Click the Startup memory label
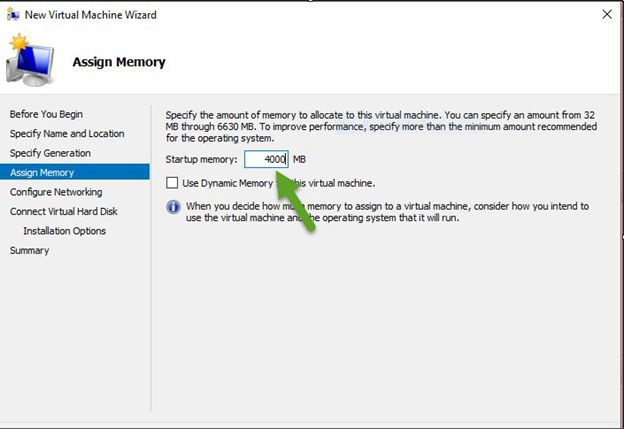The height and width of the screenshot is (429, 624). [202, 160]
